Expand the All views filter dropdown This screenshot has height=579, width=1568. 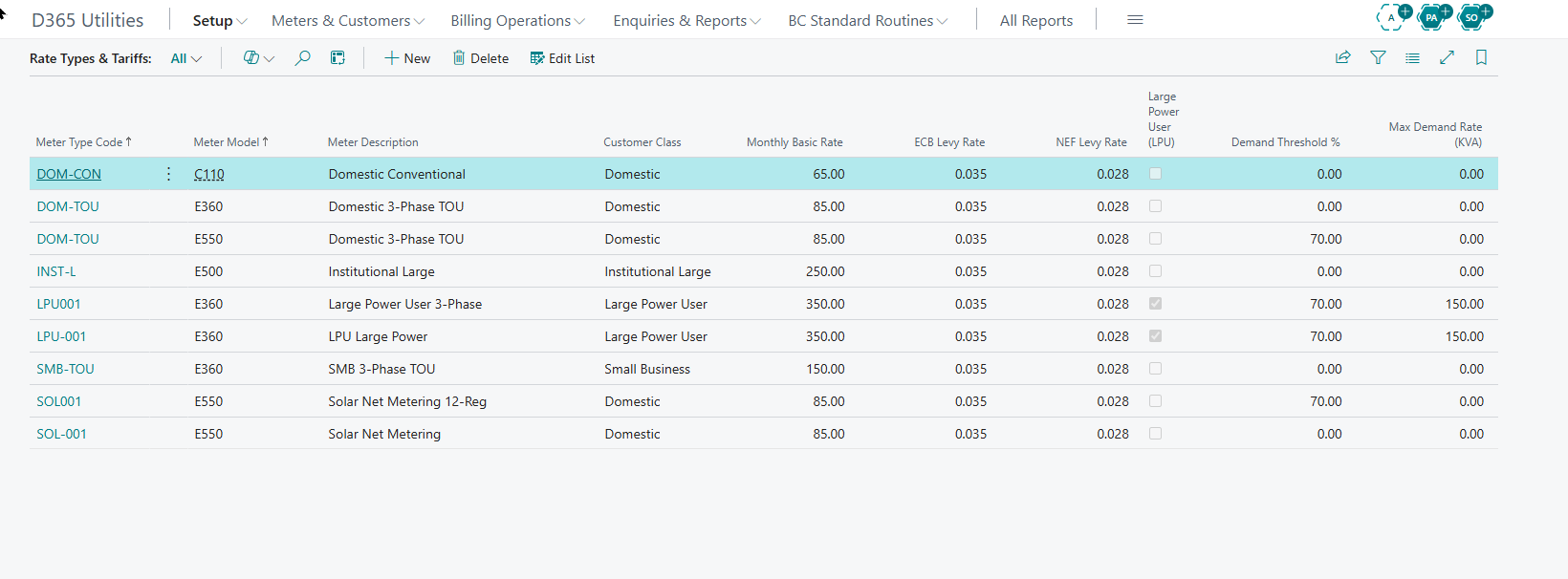point(186,58)
